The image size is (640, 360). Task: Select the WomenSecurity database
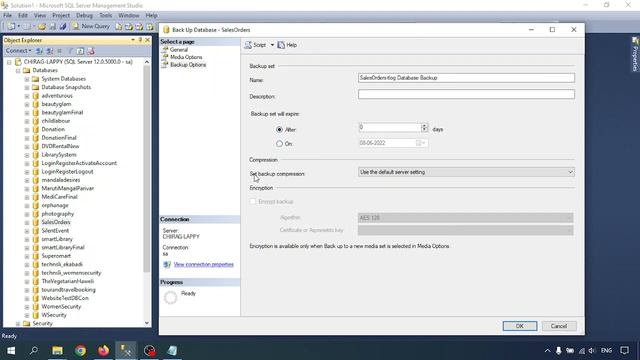pos(61,307)
